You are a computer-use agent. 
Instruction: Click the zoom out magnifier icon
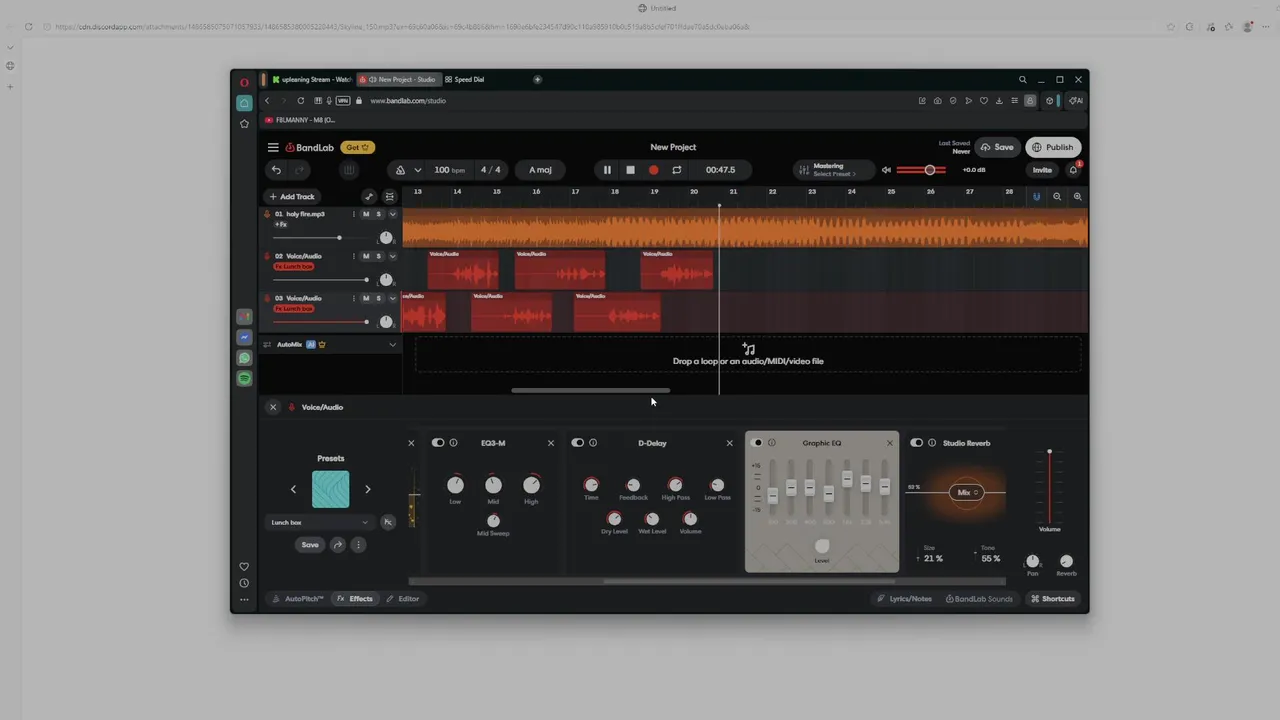[1057, 197]
